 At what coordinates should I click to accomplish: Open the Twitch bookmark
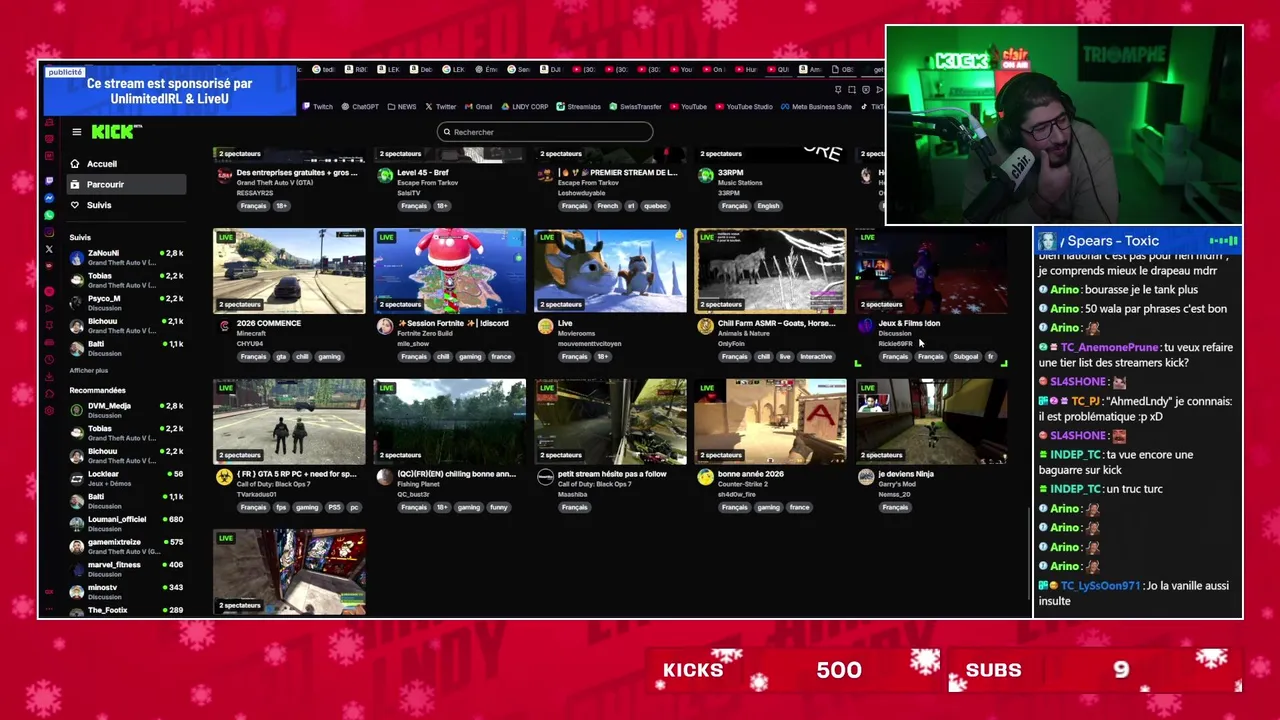tap(317, 107)
